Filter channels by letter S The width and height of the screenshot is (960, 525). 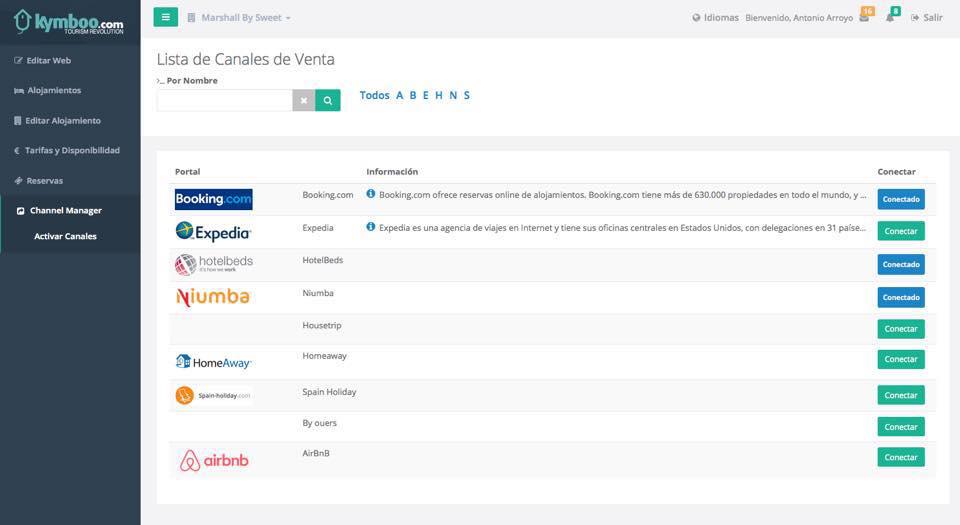pos(467,95)
